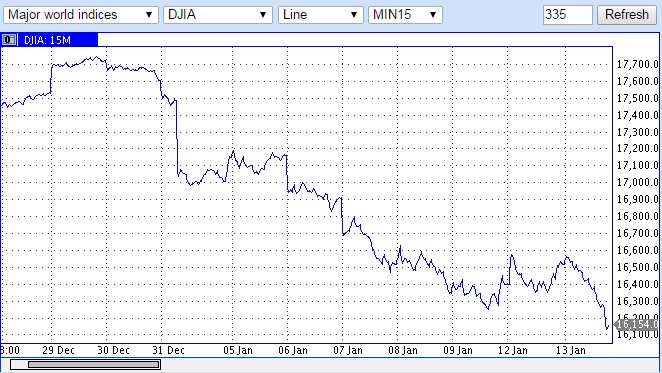The image size is (662, 373).
Task: Change the MIN15 interval dropdown
Action: click(405, 15)
